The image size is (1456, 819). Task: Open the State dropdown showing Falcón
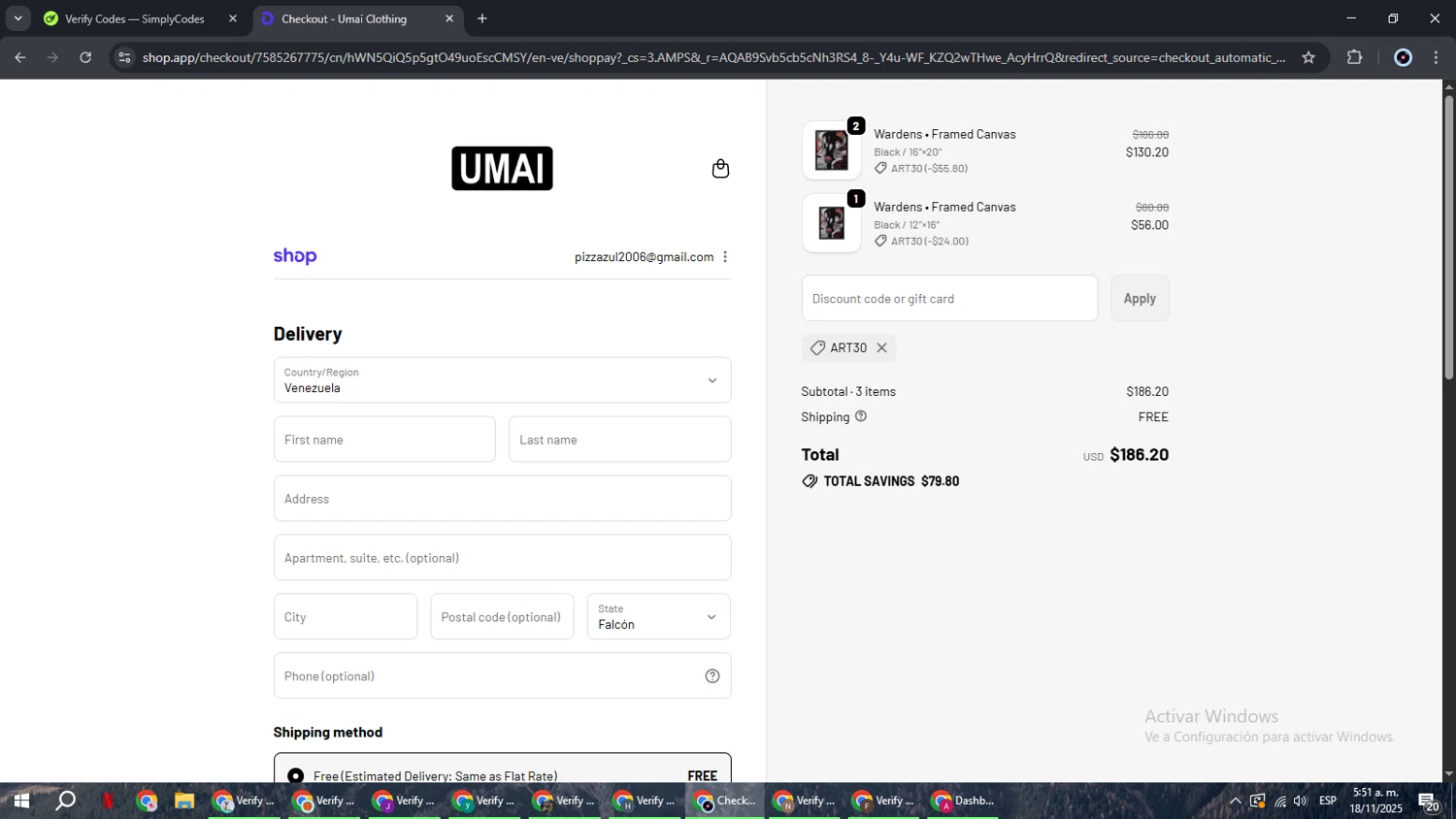658,617
